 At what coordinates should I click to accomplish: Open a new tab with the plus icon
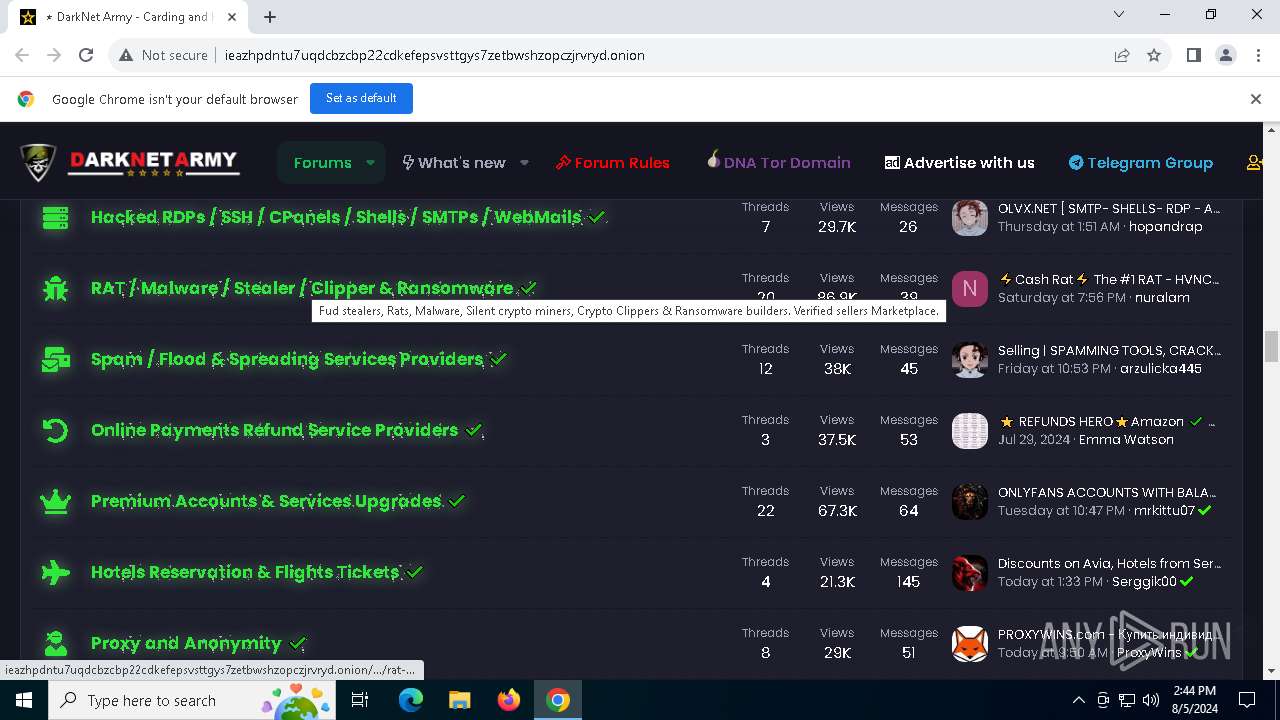(x=270, y=17)
